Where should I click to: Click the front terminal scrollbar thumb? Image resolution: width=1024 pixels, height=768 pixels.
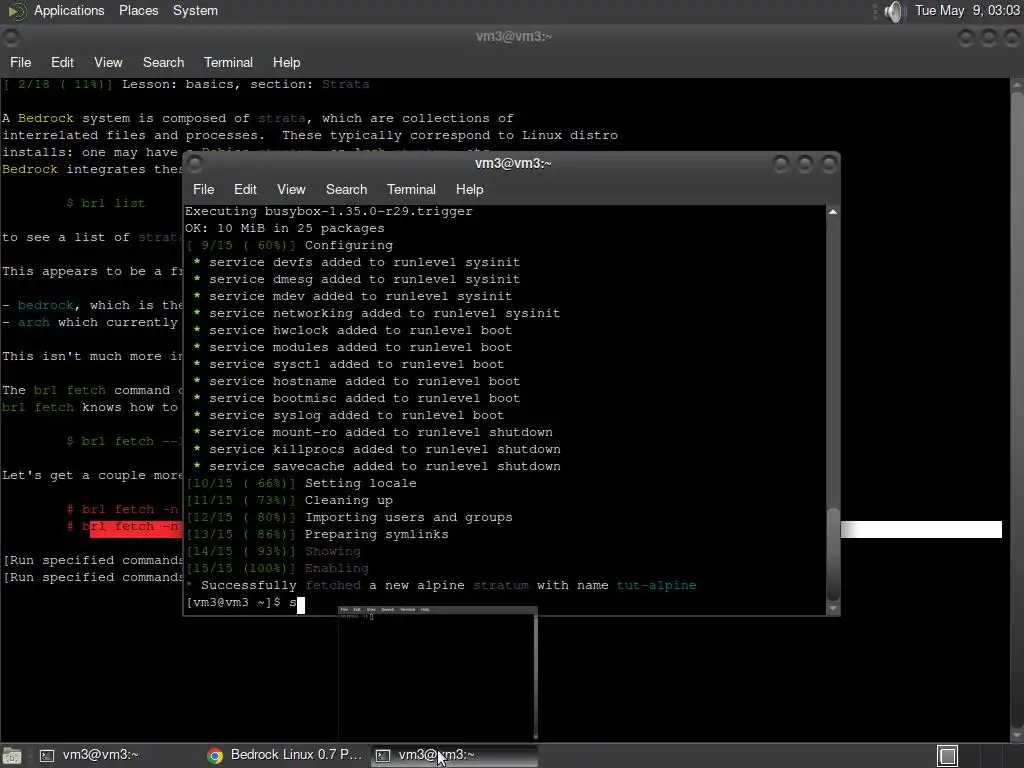point(833,554)
